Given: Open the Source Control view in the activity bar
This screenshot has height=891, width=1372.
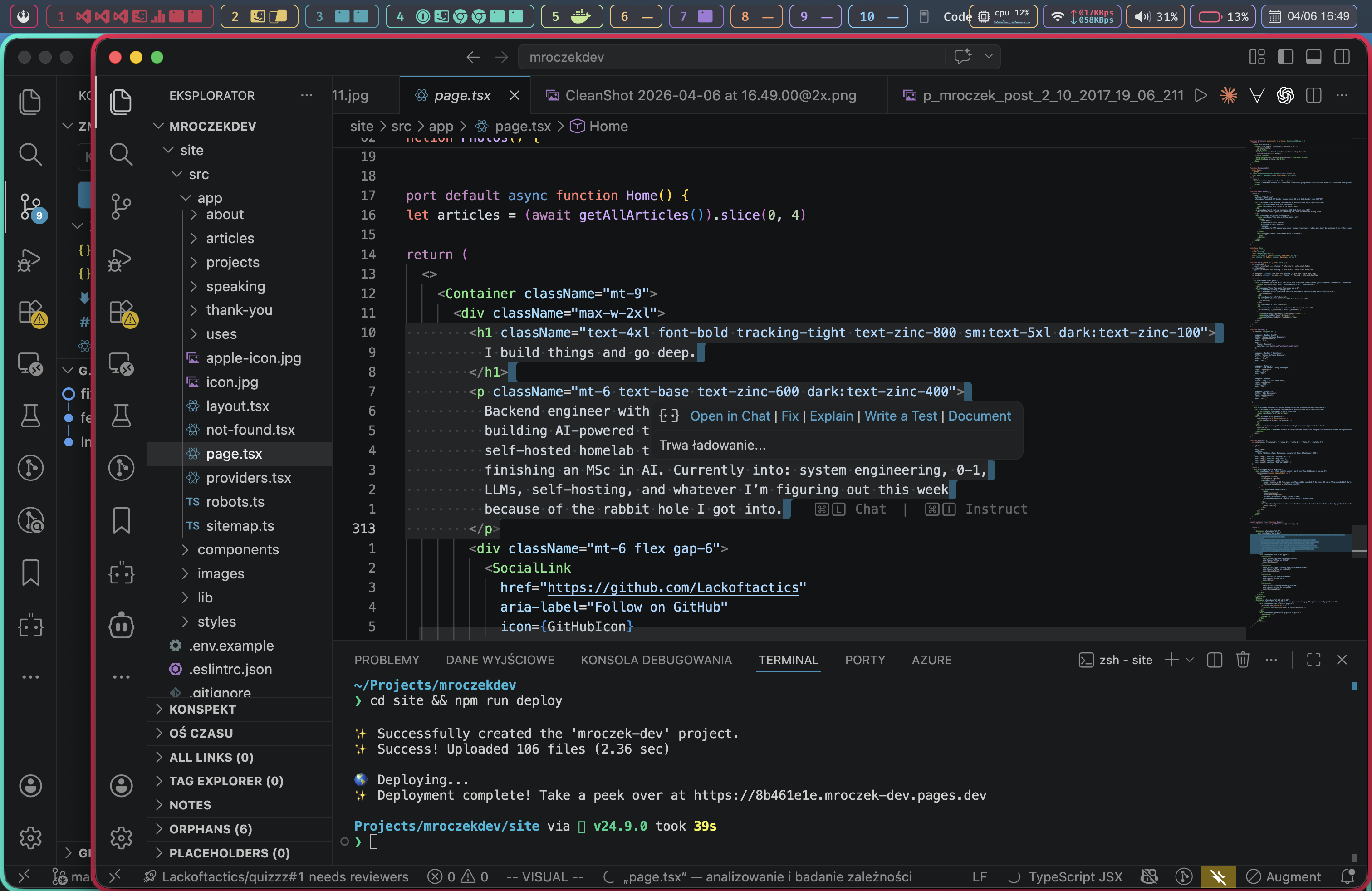Looking at the screenshot, I should [x=121, y=206].
